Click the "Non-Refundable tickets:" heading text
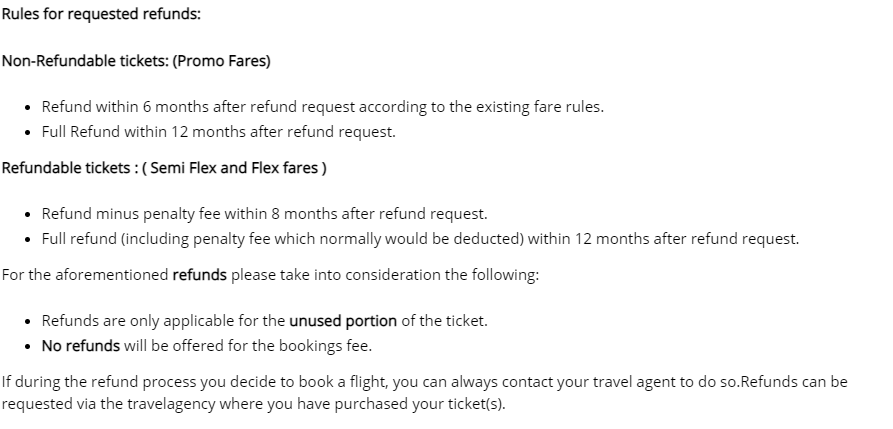893x429 pixels. click(x=84, y=61)
